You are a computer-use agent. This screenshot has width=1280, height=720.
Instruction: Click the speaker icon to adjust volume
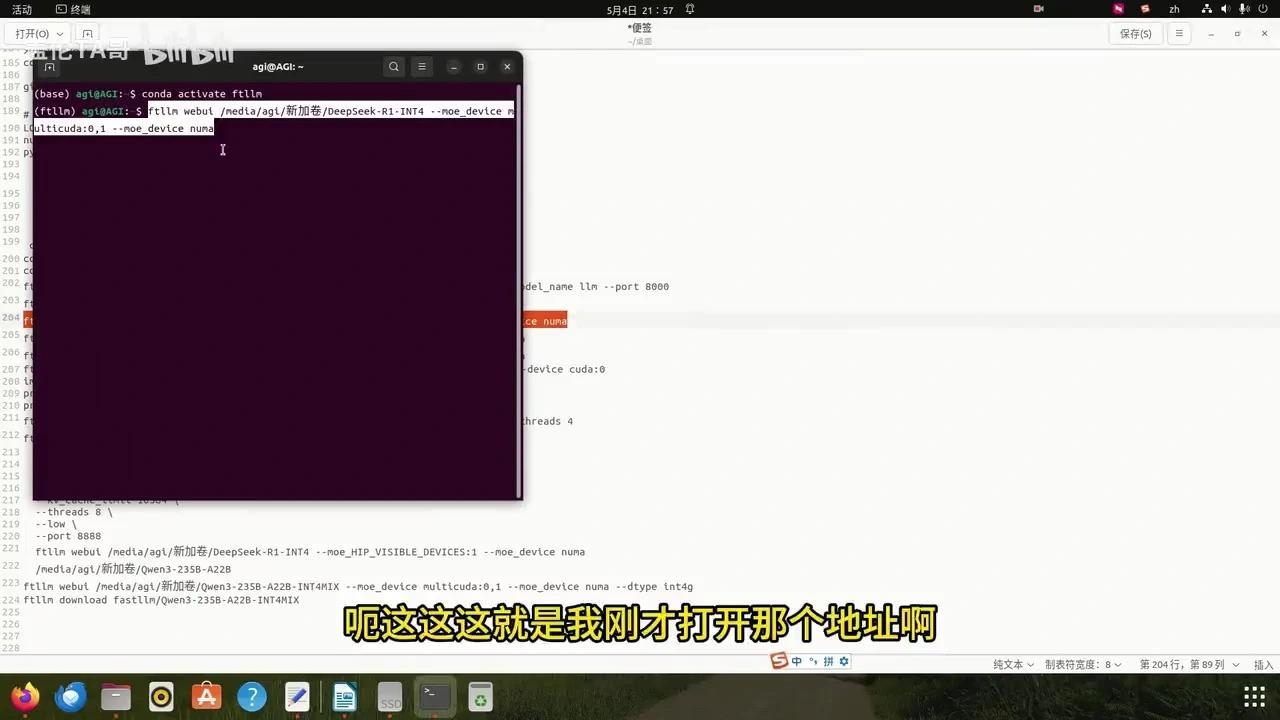[x=1224, y=9]
